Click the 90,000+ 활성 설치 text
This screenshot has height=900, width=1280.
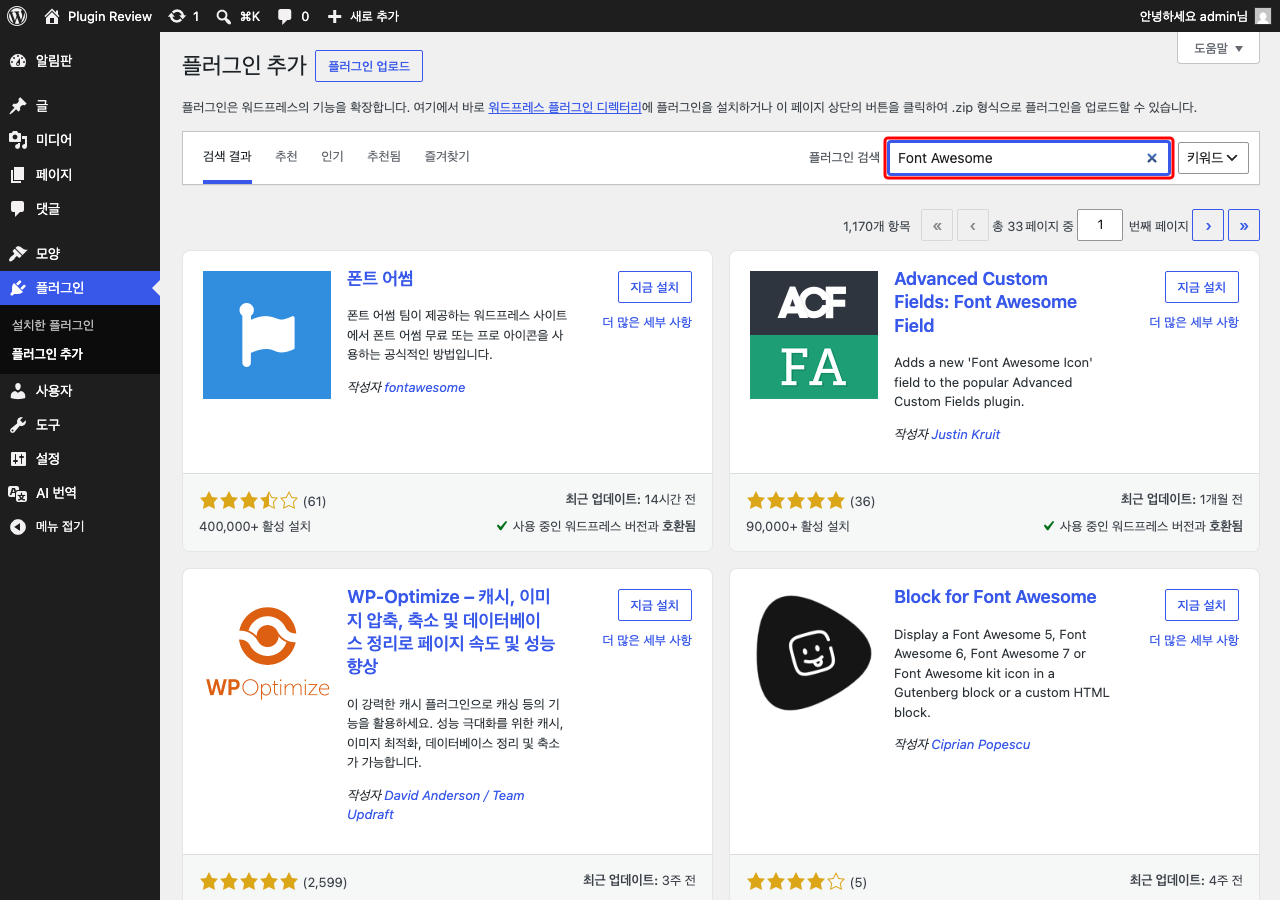pyautogui.click(x=798, y=526)
